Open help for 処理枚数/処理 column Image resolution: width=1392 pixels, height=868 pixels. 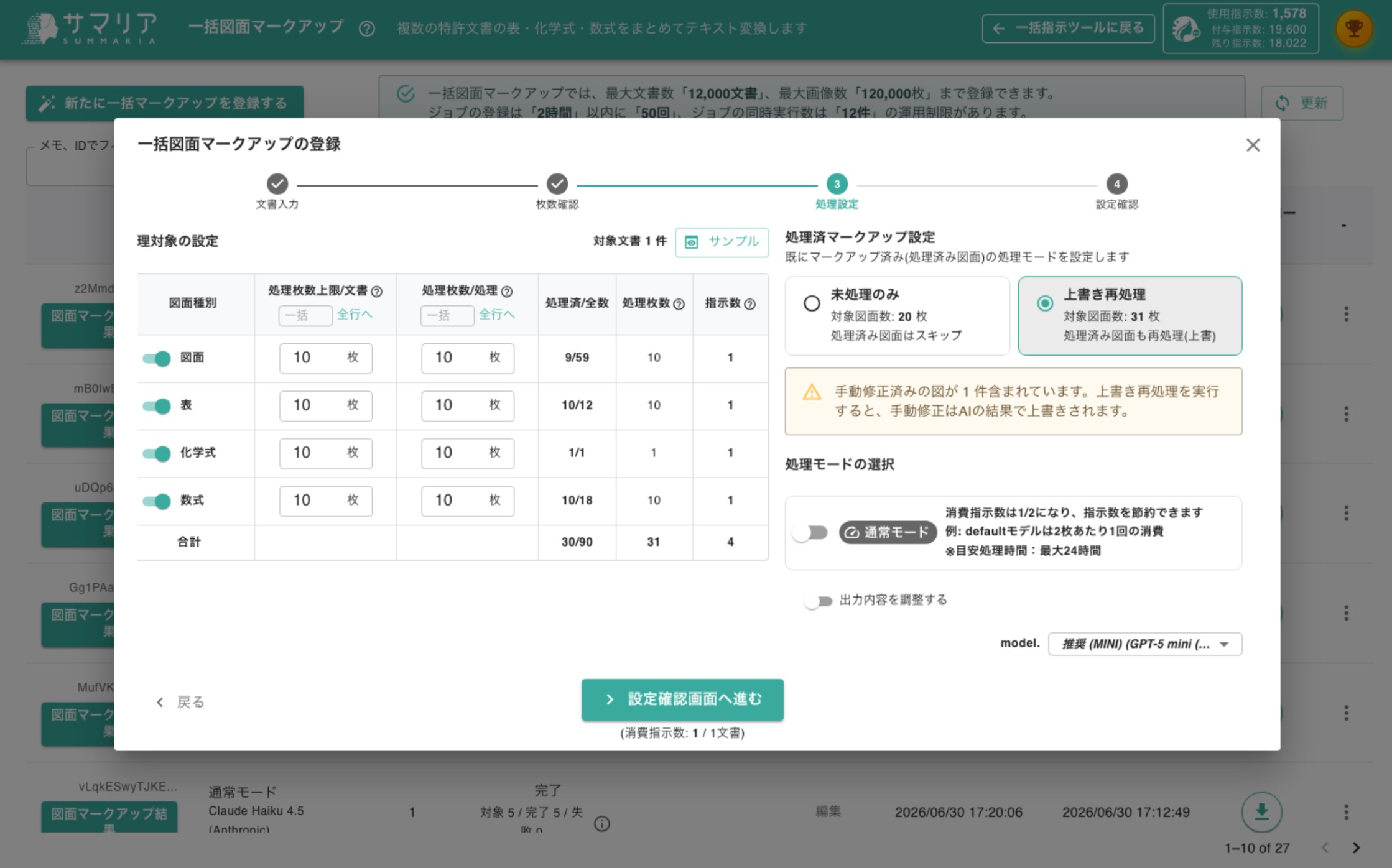(507, 291)
